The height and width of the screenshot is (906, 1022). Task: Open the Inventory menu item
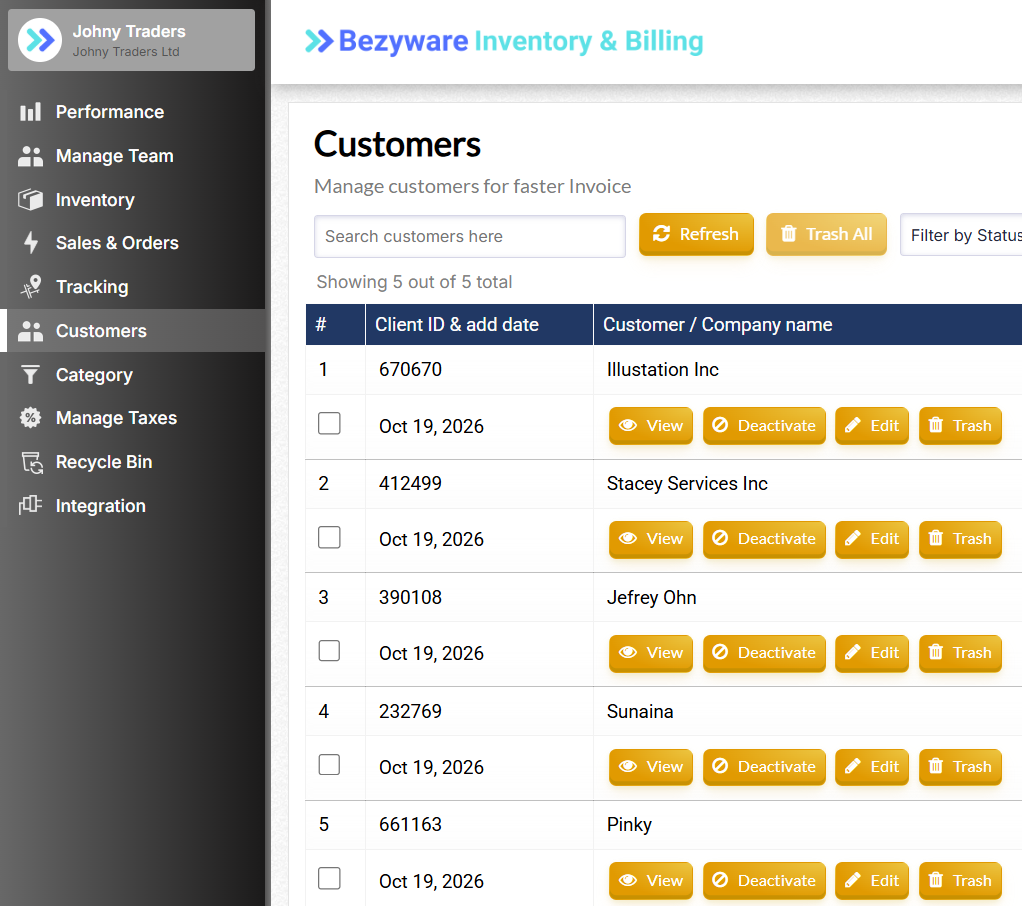(95, 199)
